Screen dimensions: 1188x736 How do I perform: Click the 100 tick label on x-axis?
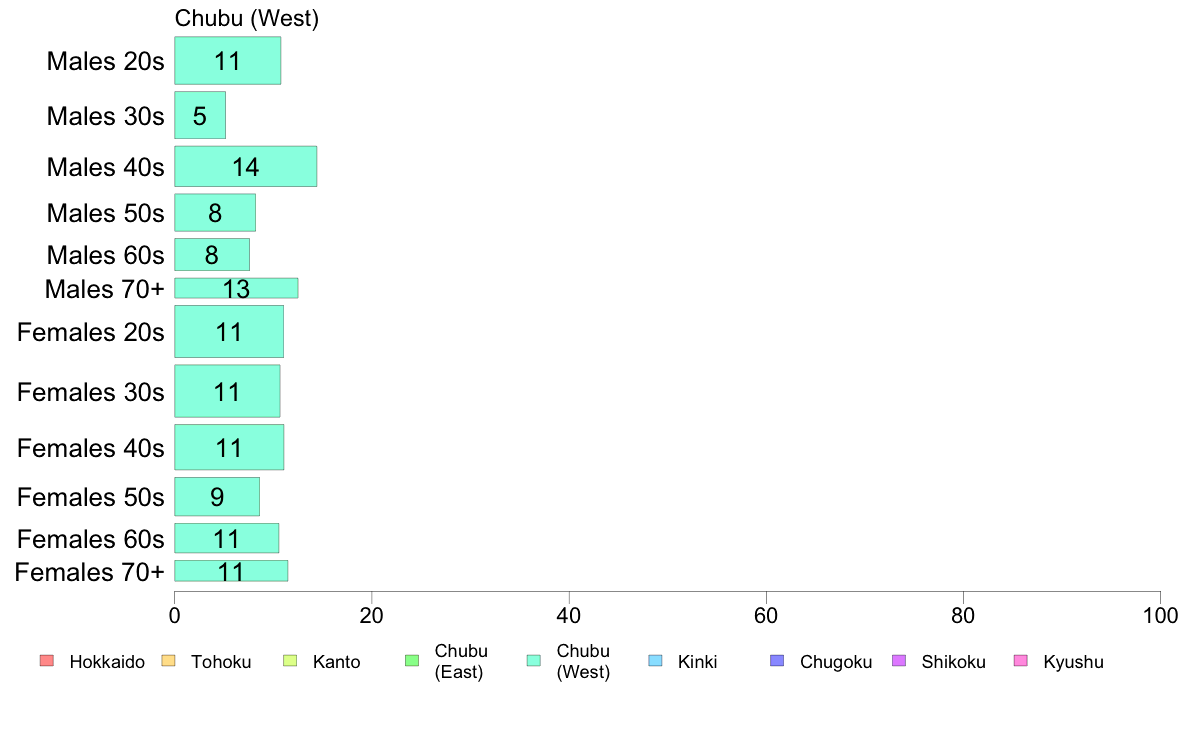pyautogui.click(x=1160, y=615)
